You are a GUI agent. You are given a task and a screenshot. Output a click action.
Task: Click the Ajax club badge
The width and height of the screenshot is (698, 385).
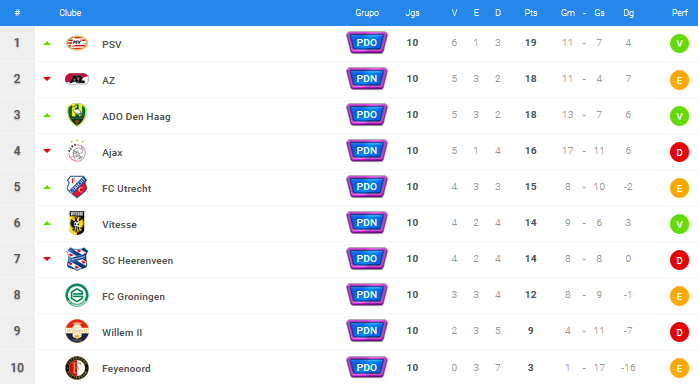click(77, 151)
